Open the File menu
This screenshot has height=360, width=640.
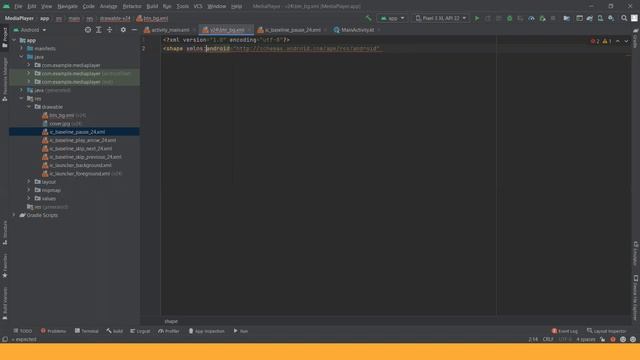(x=18, y=6)
